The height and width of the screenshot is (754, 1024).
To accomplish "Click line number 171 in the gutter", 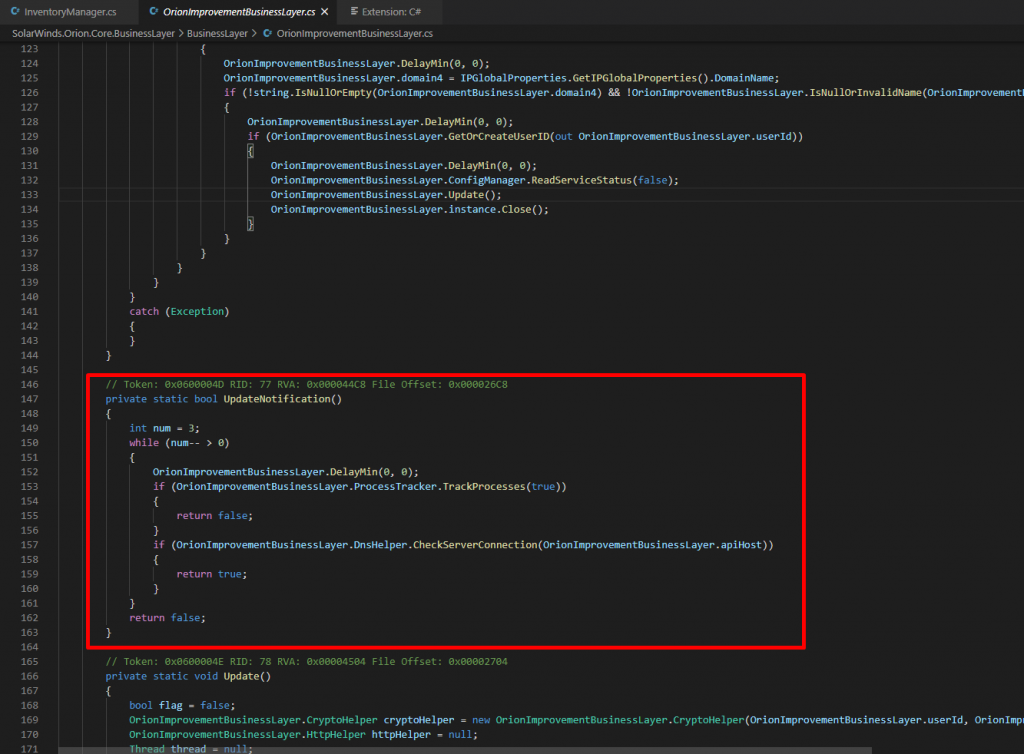I will point(29,749).
